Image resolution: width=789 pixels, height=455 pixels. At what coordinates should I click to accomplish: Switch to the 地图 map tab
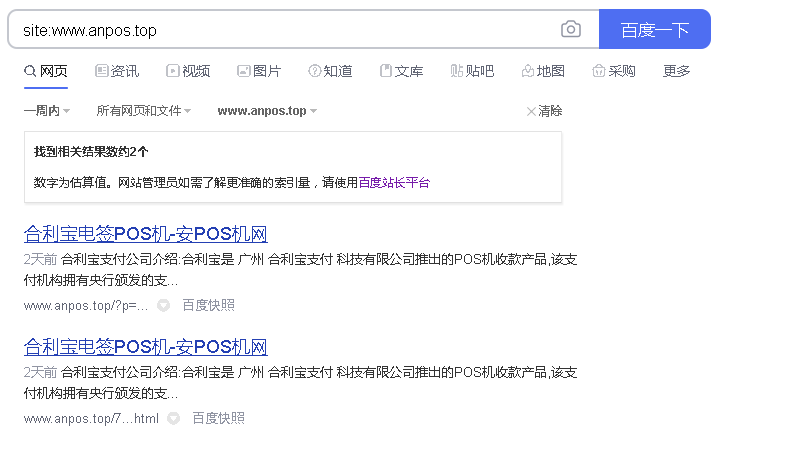(x=543, y=71)
